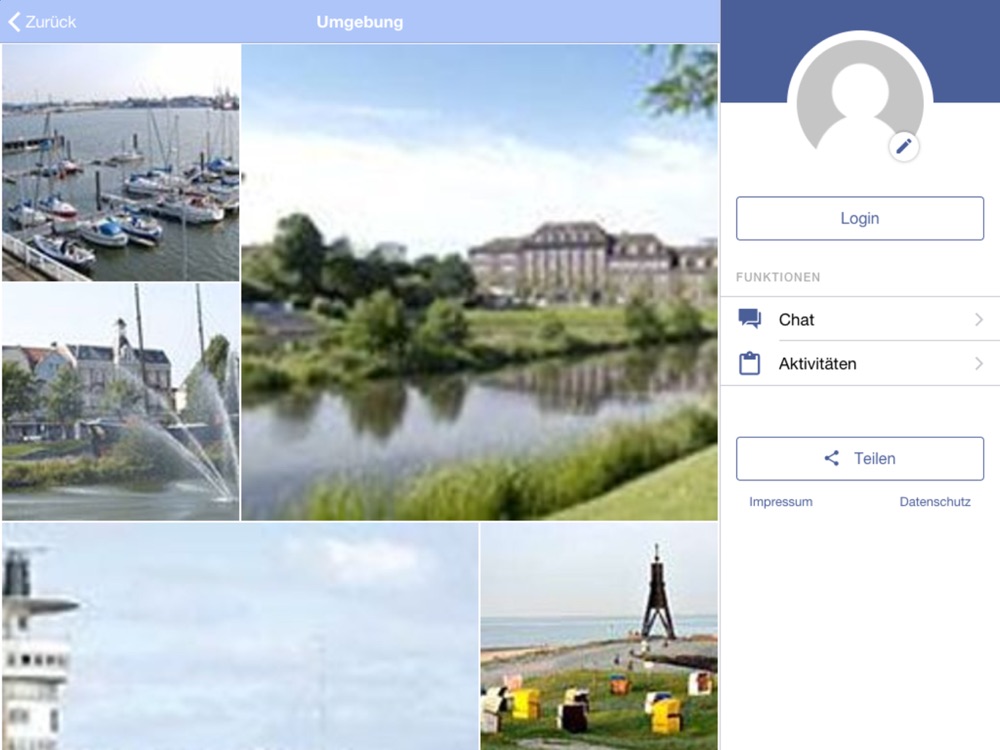Open the Datenschutz link
Image resolution: width=1000 pixels, height=750 pixels.
[x=935, y=502]
